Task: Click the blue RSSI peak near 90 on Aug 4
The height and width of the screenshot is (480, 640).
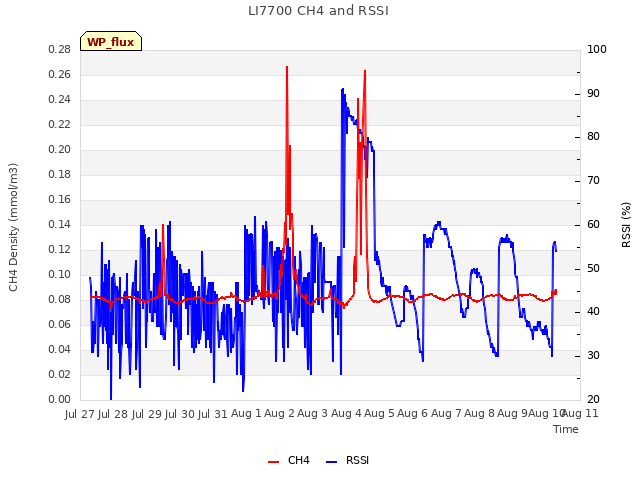Action: [x=343, y=90]
